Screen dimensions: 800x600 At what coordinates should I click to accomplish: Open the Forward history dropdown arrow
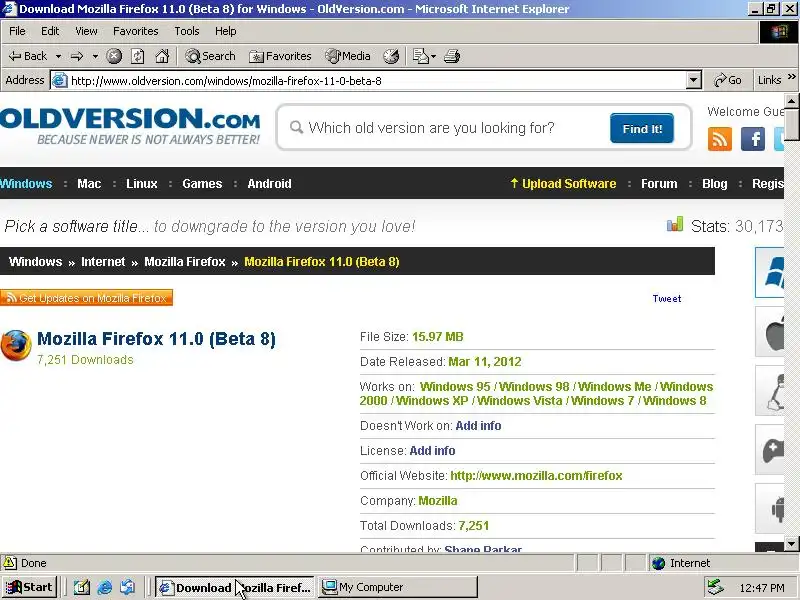pyautogui.click(x=95, y=56)
